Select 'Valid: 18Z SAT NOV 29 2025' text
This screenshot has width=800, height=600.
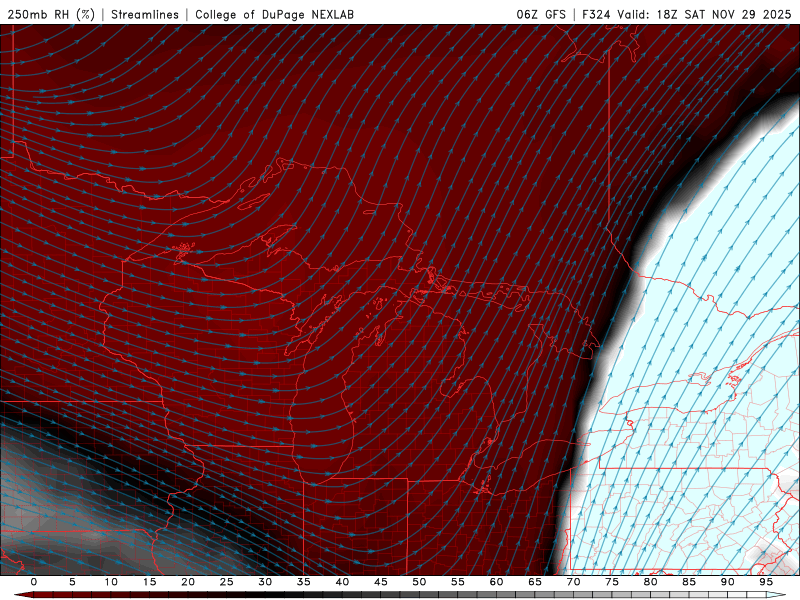[x=704, y=14]
